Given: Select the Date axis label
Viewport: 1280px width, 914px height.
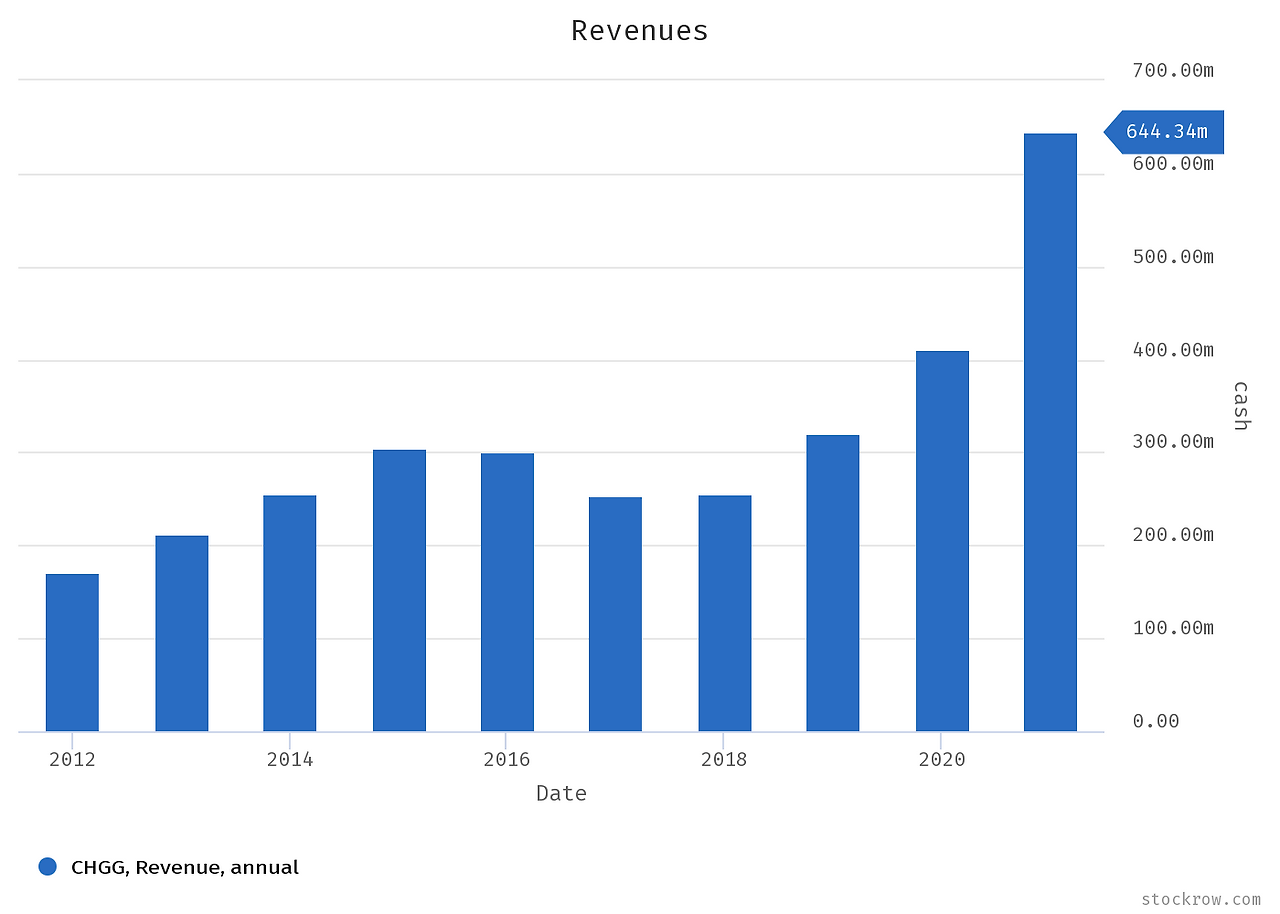Looking at the screenshot, I should (561, 793).
